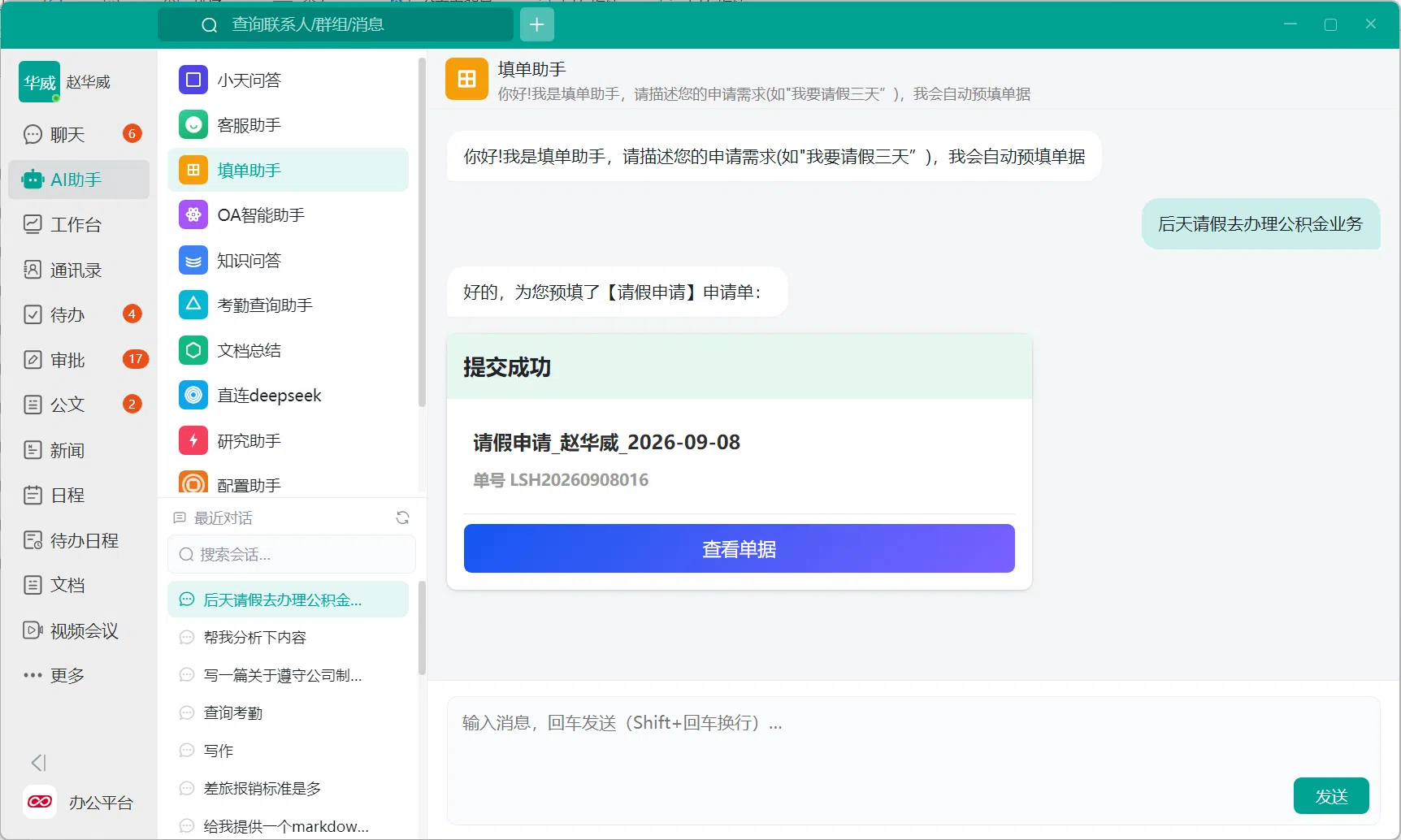Click the 审批 badge showing 17
This screenshot has width=1401, height=840.
[135, 358]
